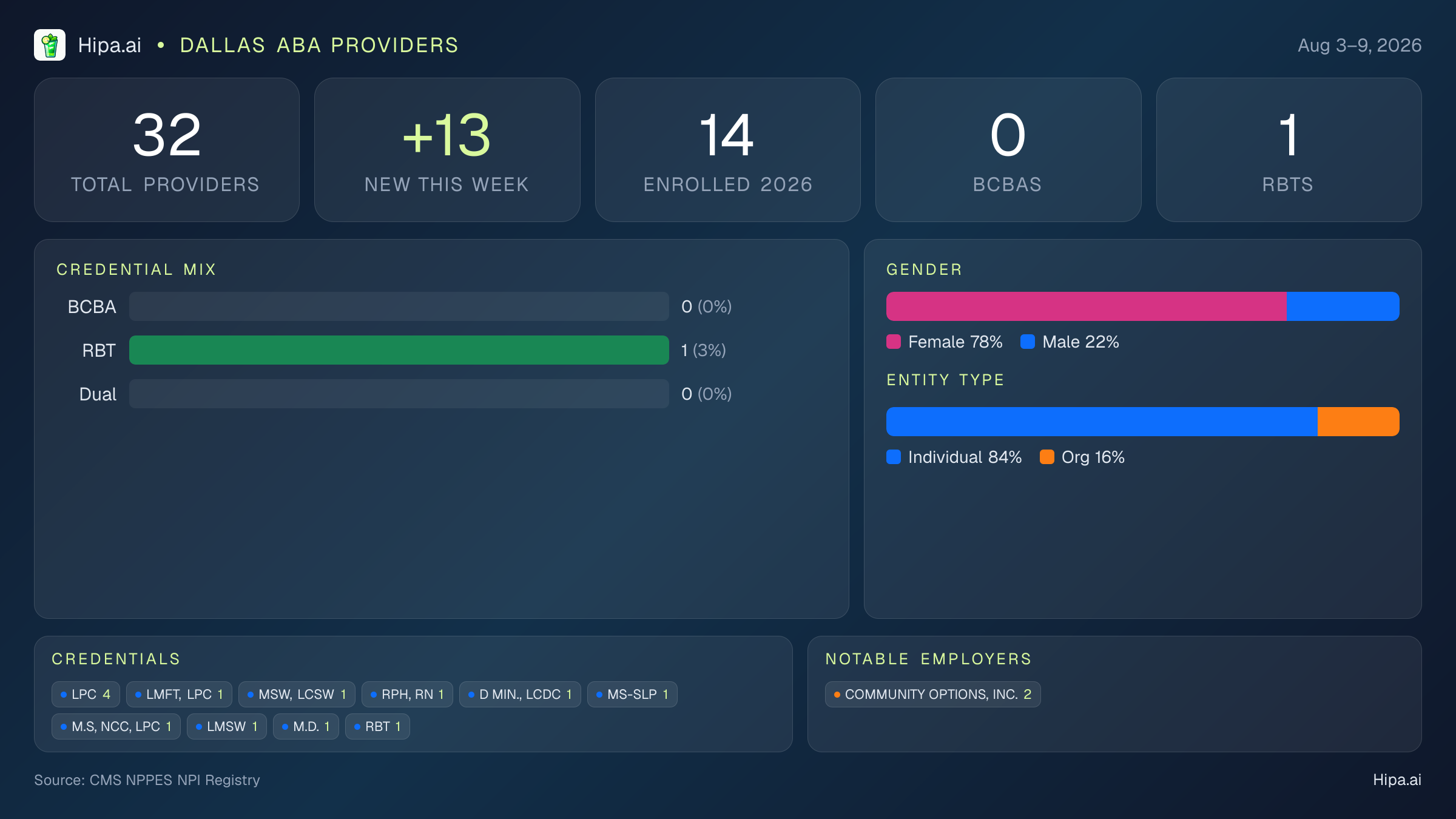Click the CREDENTIALS section heading
This screenshot has height=819, width=1456.
pyautogui.click(x=116, y=659)
